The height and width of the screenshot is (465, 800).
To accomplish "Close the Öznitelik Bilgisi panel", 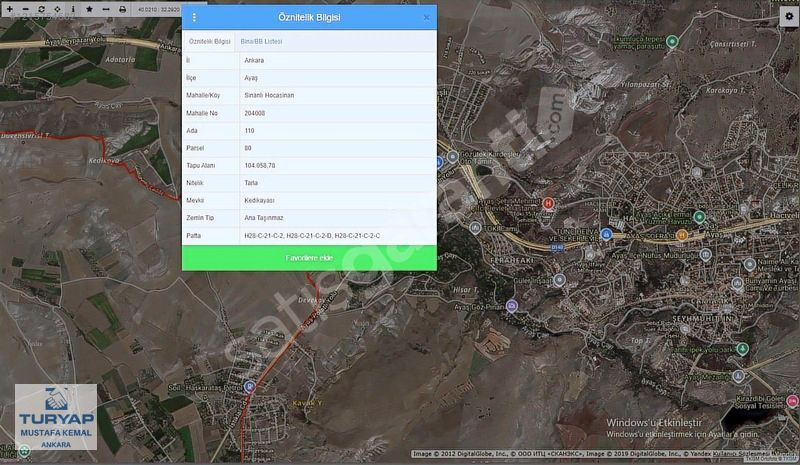I will coord(426,18).
